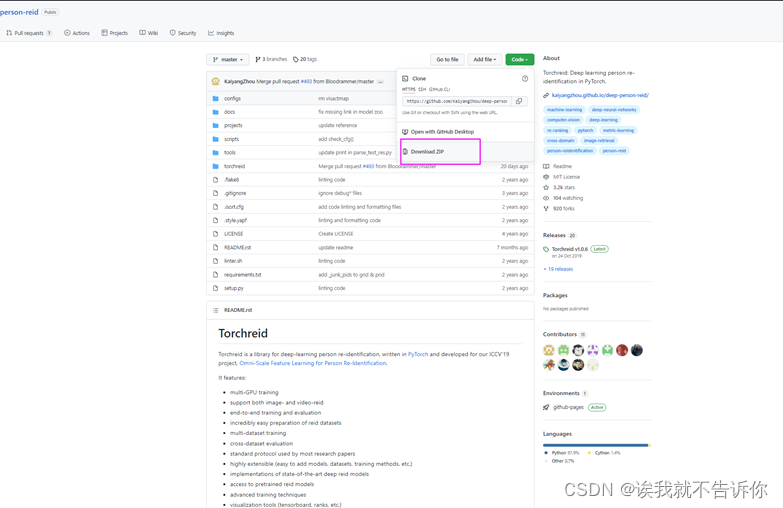Viewport: 783px width, 508px height.
Task: View the 104 watching link
Action: point(563,198)
